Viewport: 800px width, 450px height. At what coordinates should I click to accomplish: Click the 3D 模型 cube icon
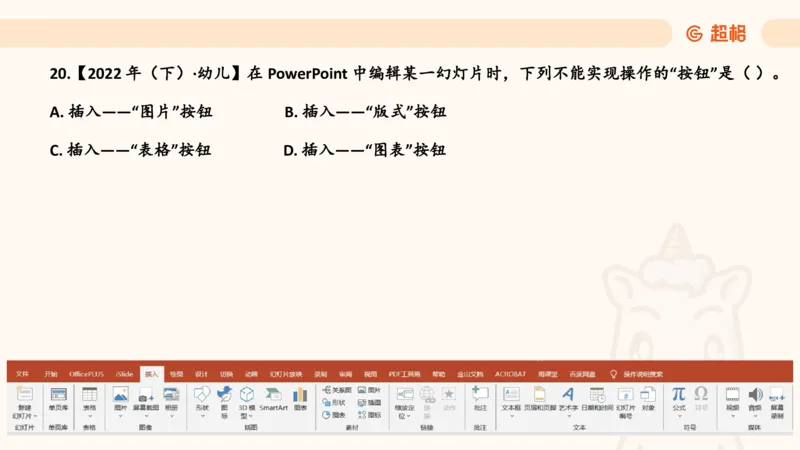[247, 394]
